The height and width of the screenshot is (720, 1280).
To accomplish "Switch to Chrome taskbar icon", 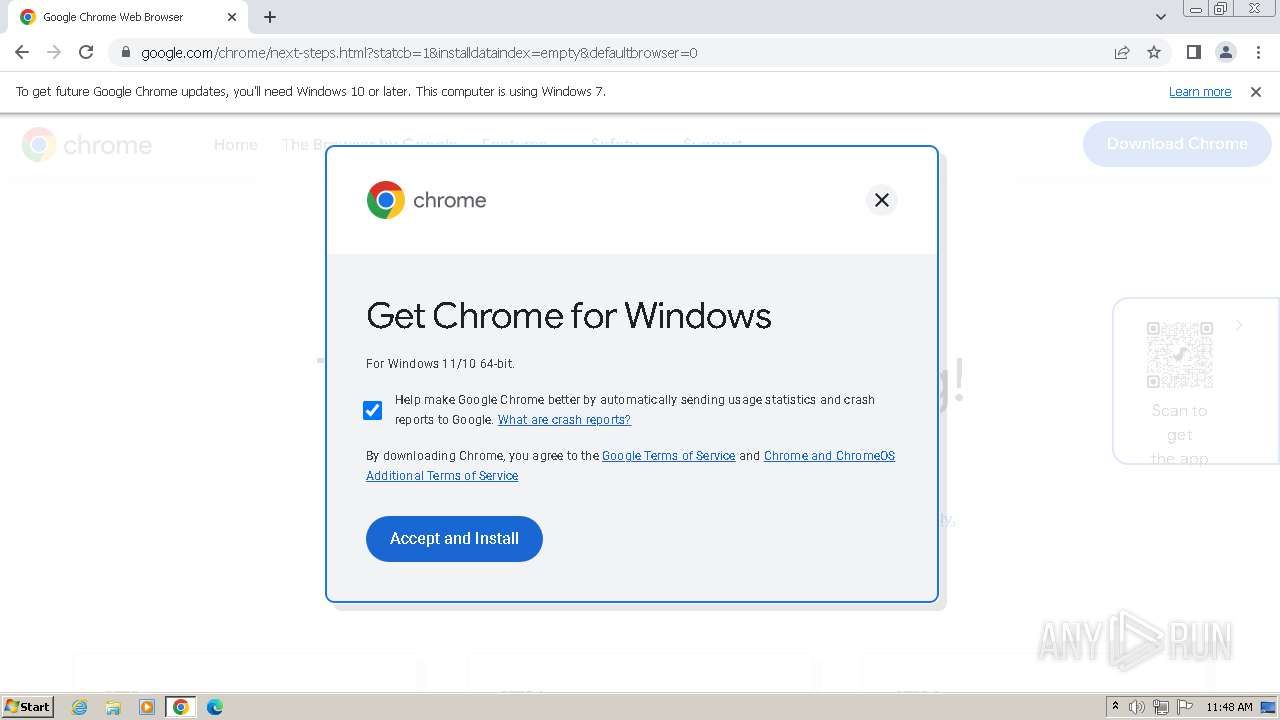I will click(181, 707).
